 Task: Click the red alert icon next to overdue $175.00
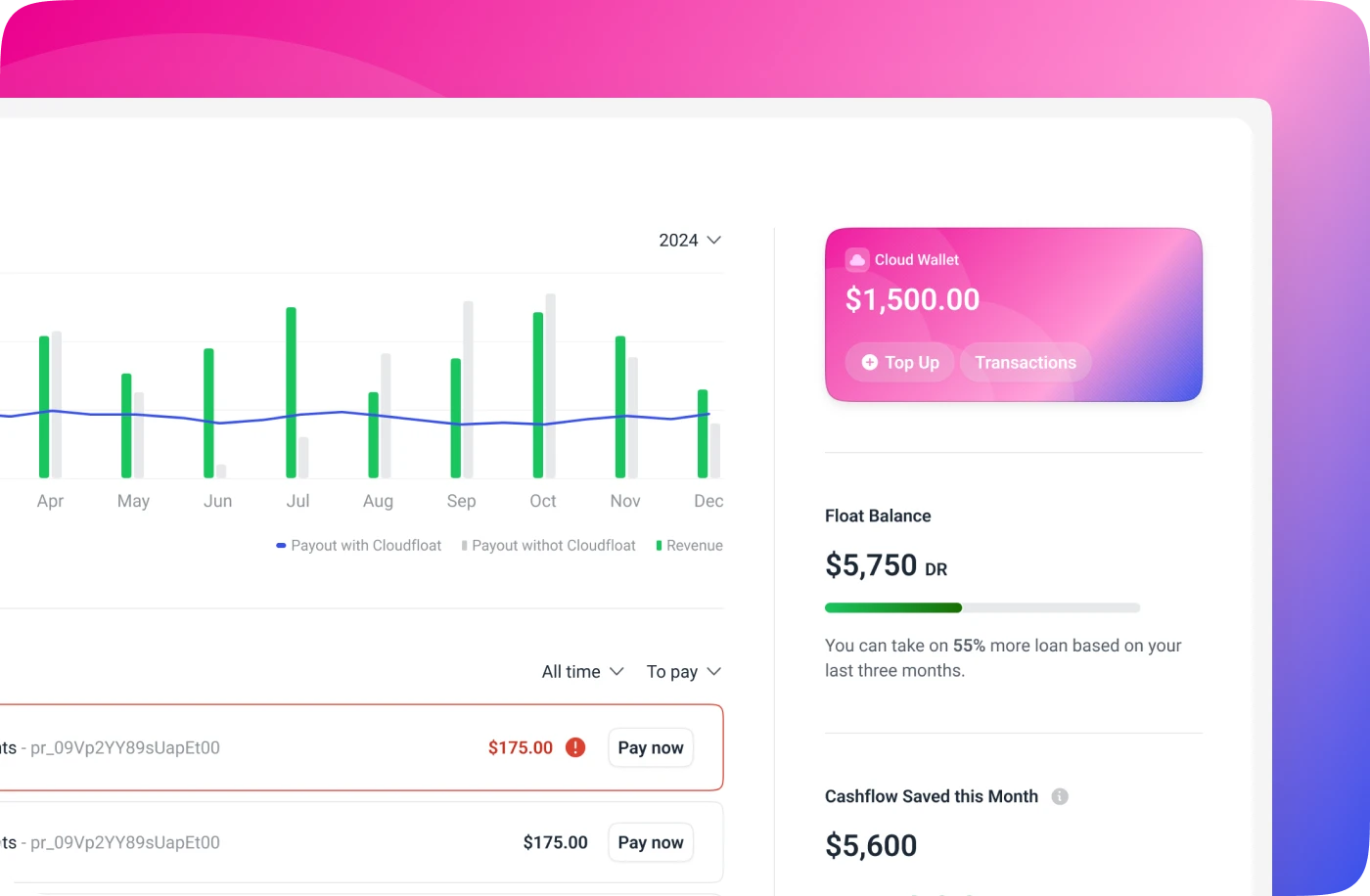(x=575, y=746)
